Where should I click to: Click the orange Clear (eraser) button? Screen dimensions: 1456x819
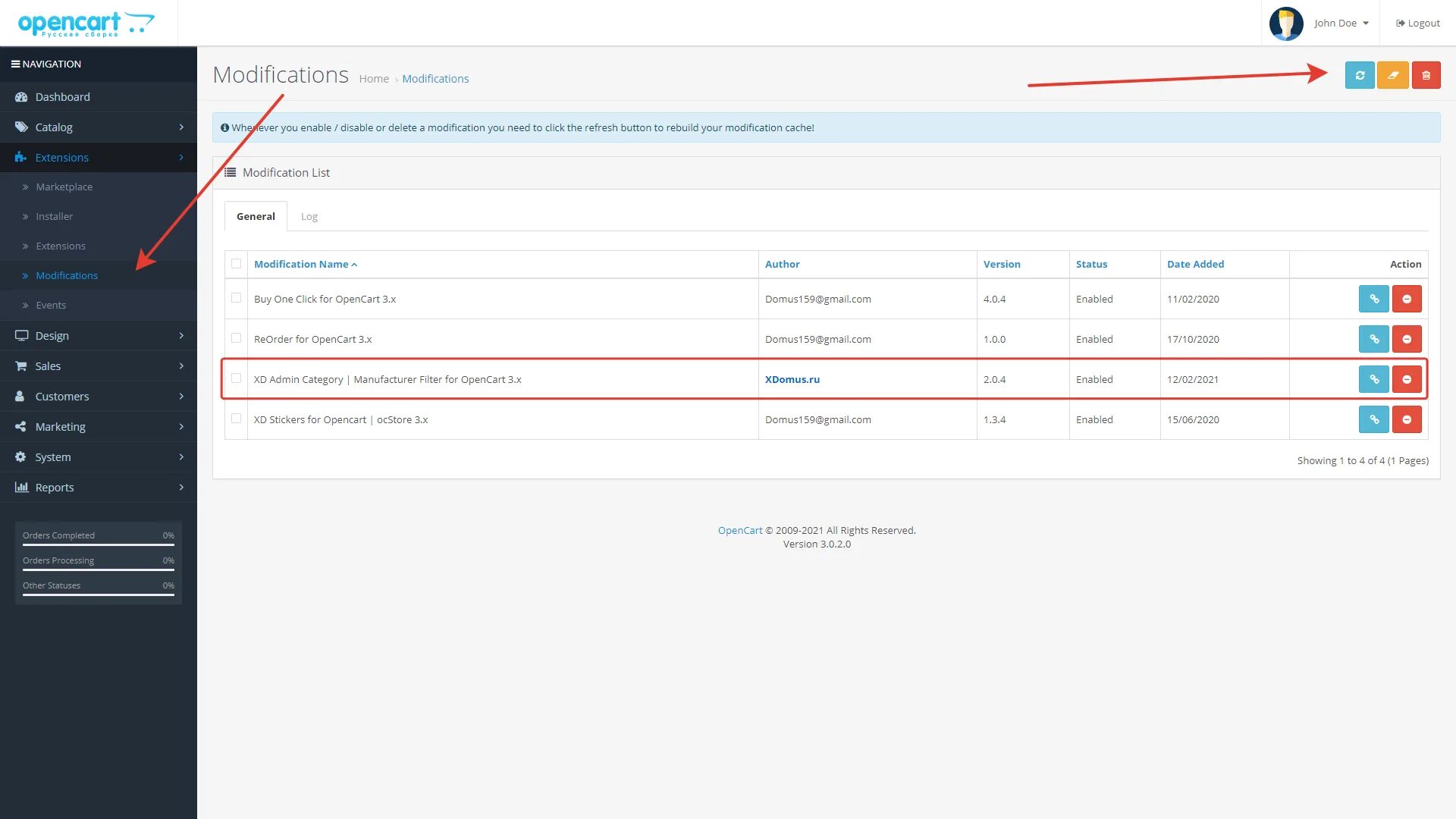pyautogui.click(x=1392, y=75)
